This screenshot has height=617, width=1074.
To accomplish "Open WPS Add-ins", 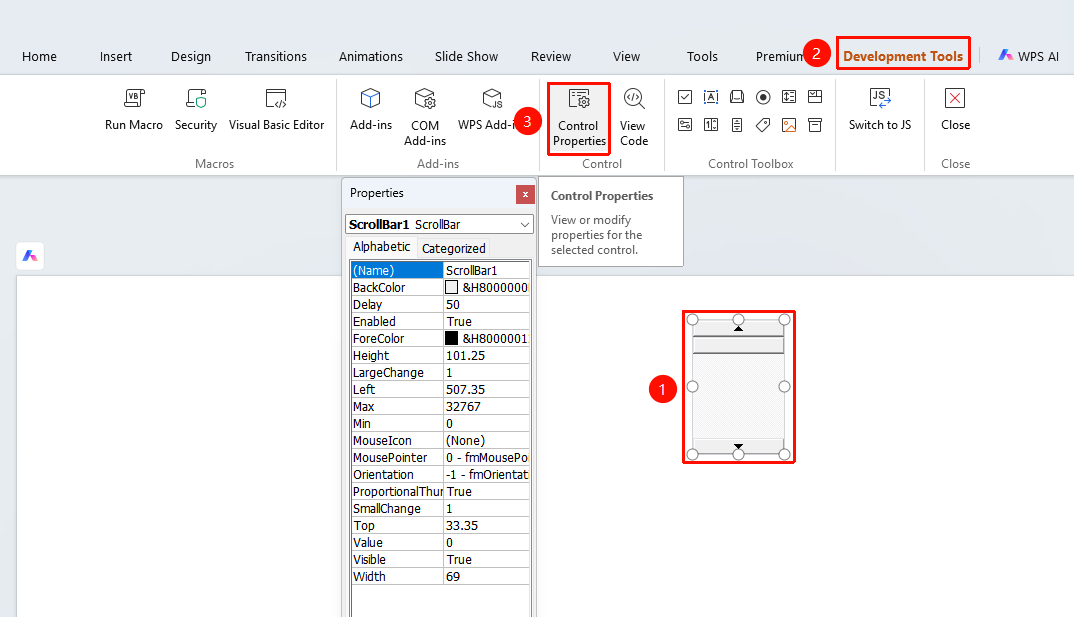I will point(491,110).
